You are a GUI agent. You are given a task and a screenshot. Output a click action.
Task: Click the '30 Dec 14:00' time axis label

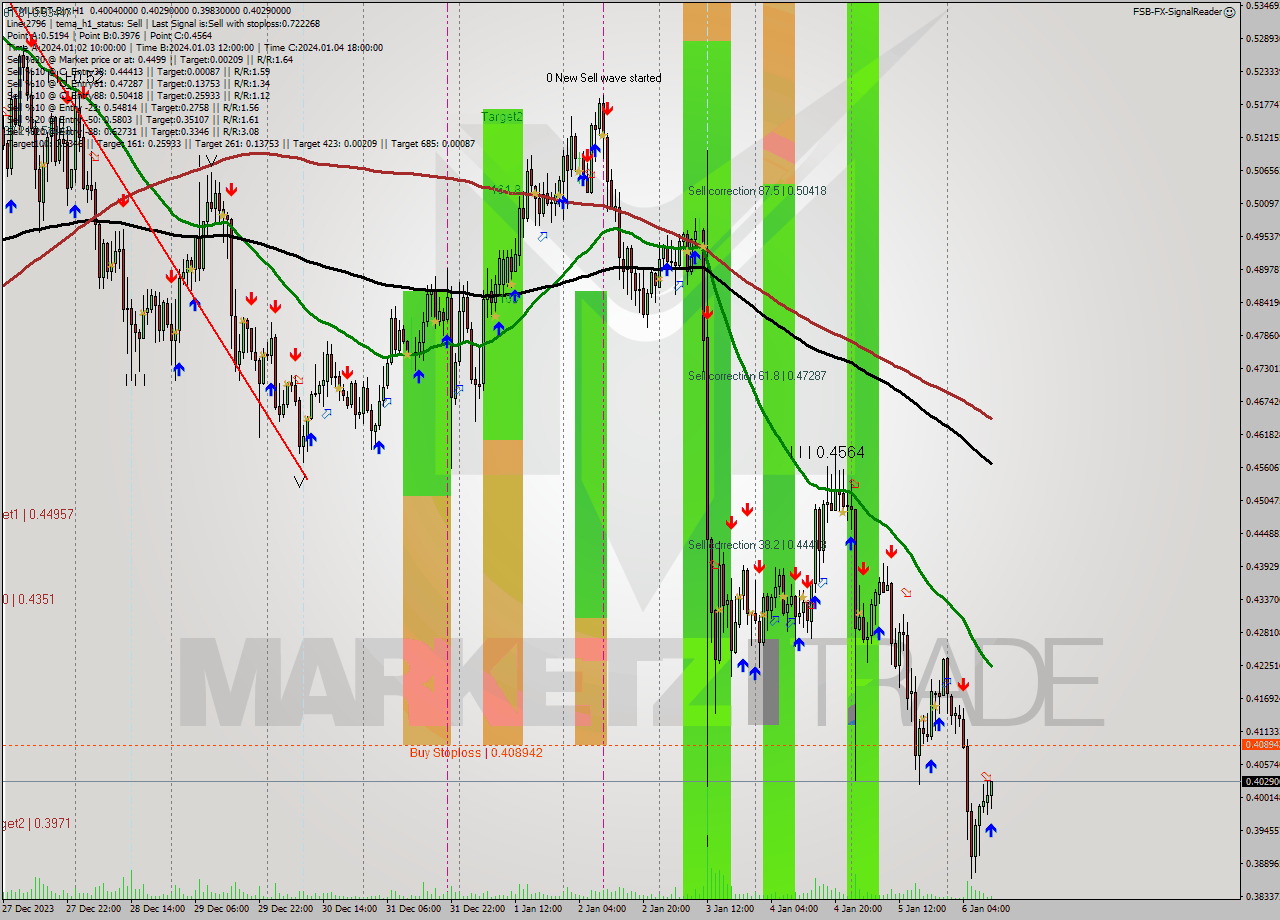tap(349, 909)
